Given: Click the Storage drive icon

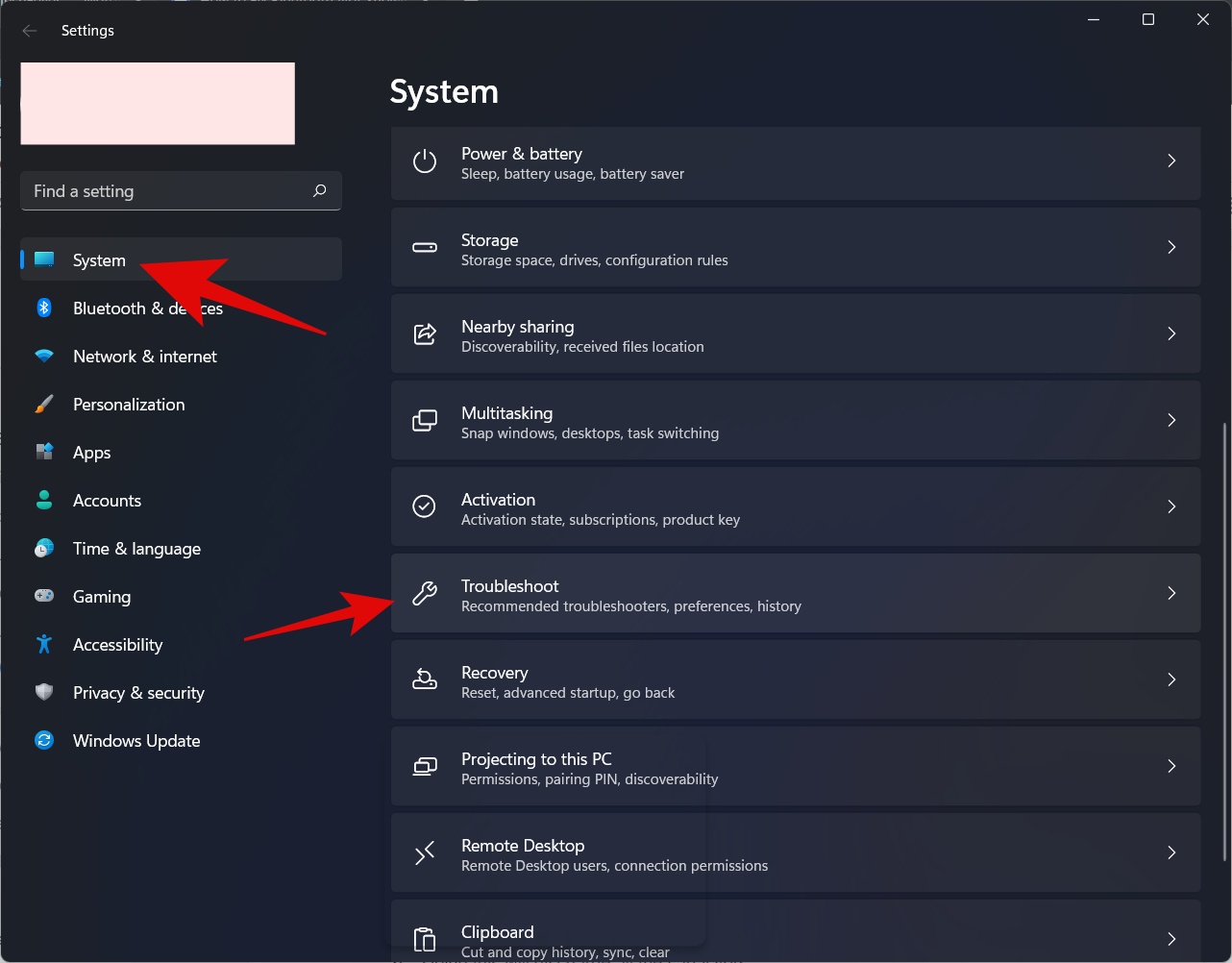Looking at the screenshot, I should point(425,247).
